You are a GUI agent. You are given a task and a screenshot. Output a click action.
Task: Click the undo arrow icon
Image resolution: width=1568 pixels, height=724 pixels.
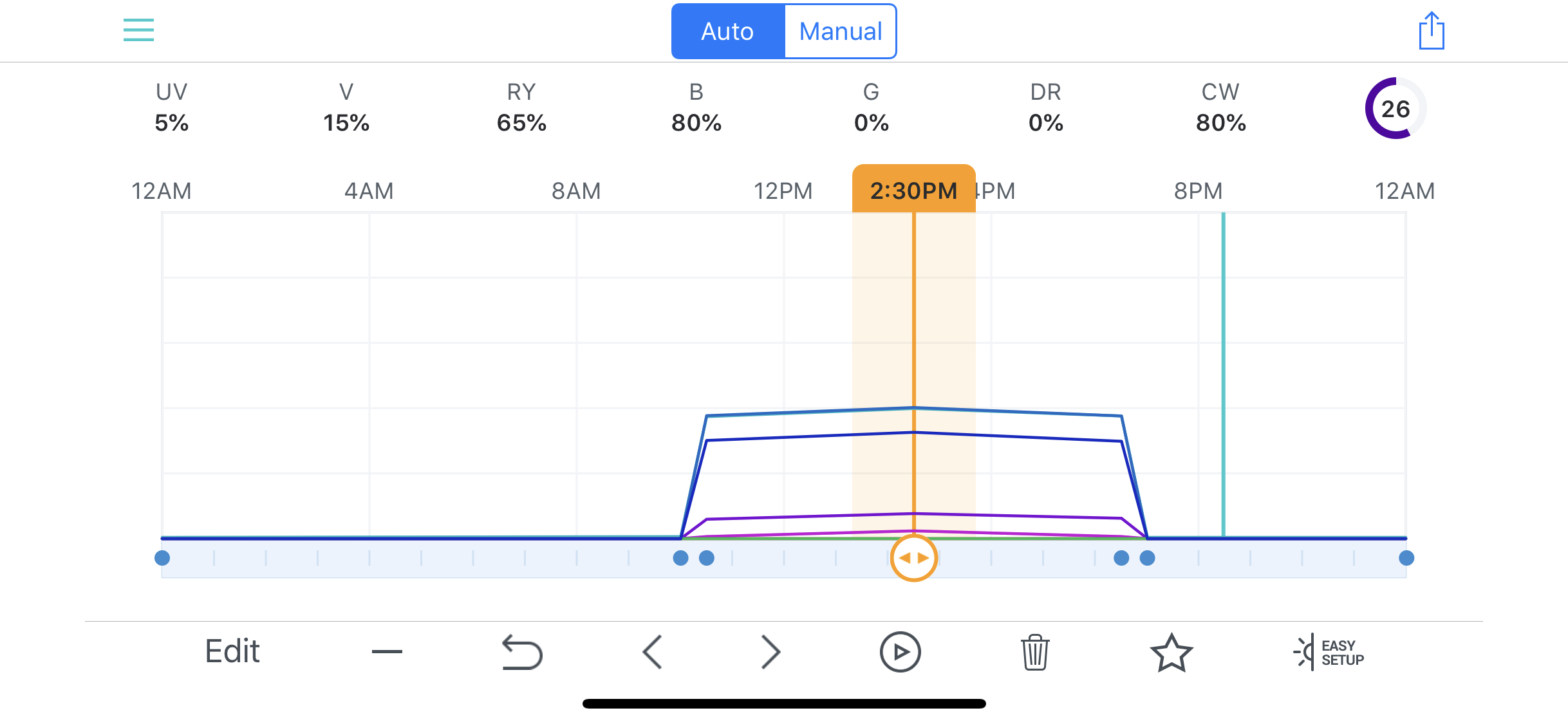[x=522, y=652]
